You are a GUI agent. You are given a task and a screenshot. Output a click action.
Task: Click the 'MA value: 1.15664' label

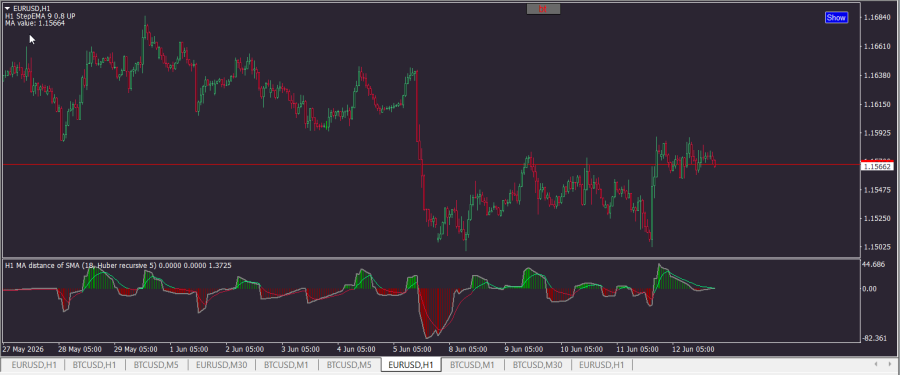[35, 23]
